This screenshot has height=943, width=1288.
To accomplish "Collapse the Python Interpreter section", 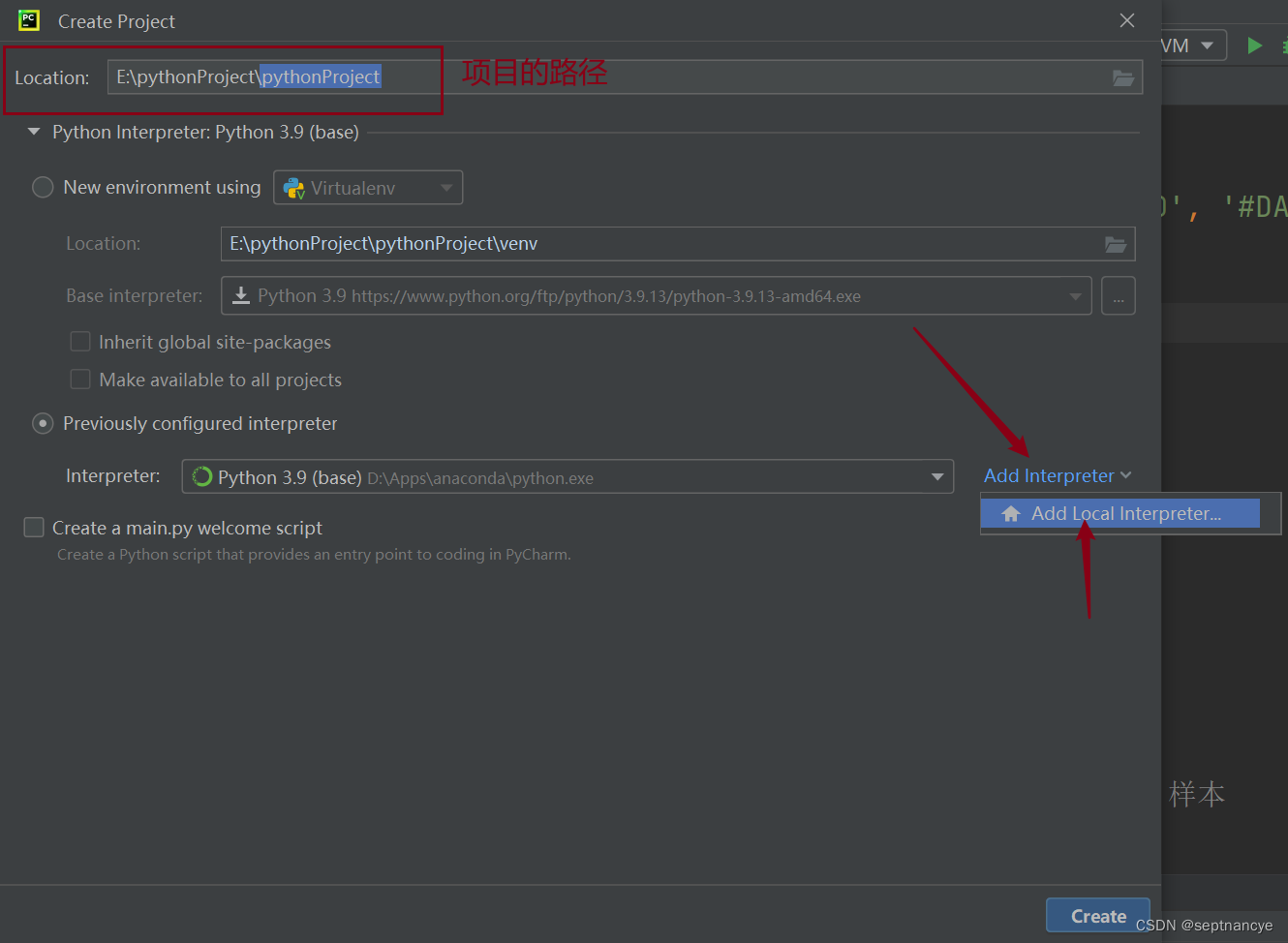I will [x=34, y=132].
